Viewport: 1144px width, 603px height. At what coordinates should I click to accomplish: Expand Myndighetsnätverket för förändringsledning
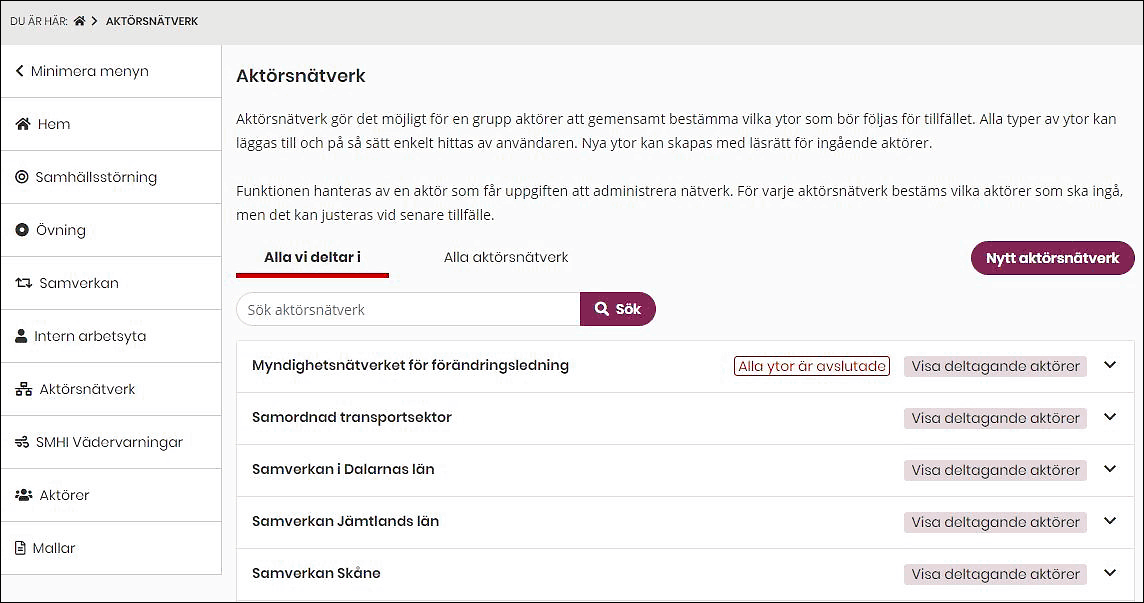coord(1110,366)
